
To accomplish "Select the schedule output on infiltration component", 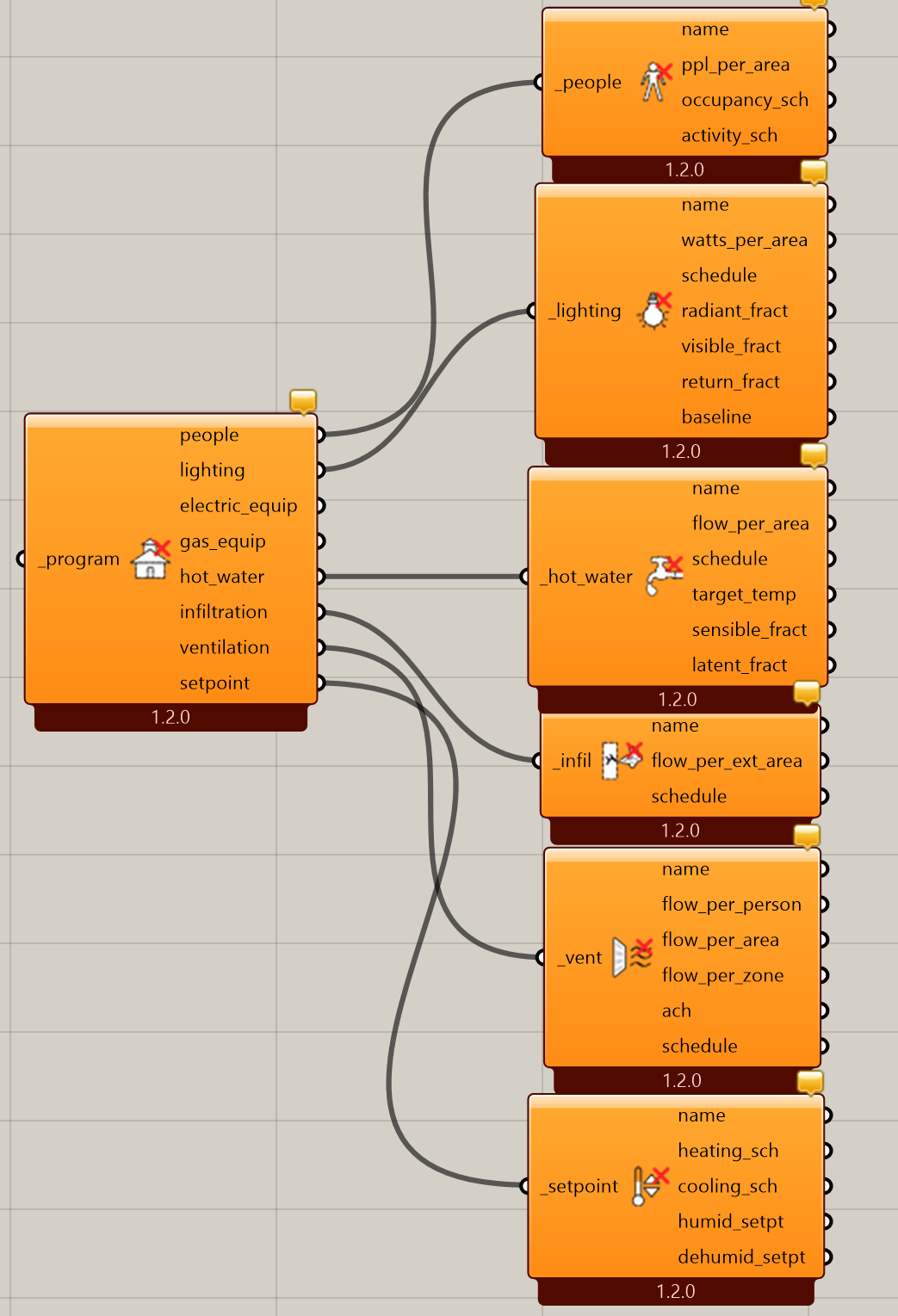I will tap(689, 796).
